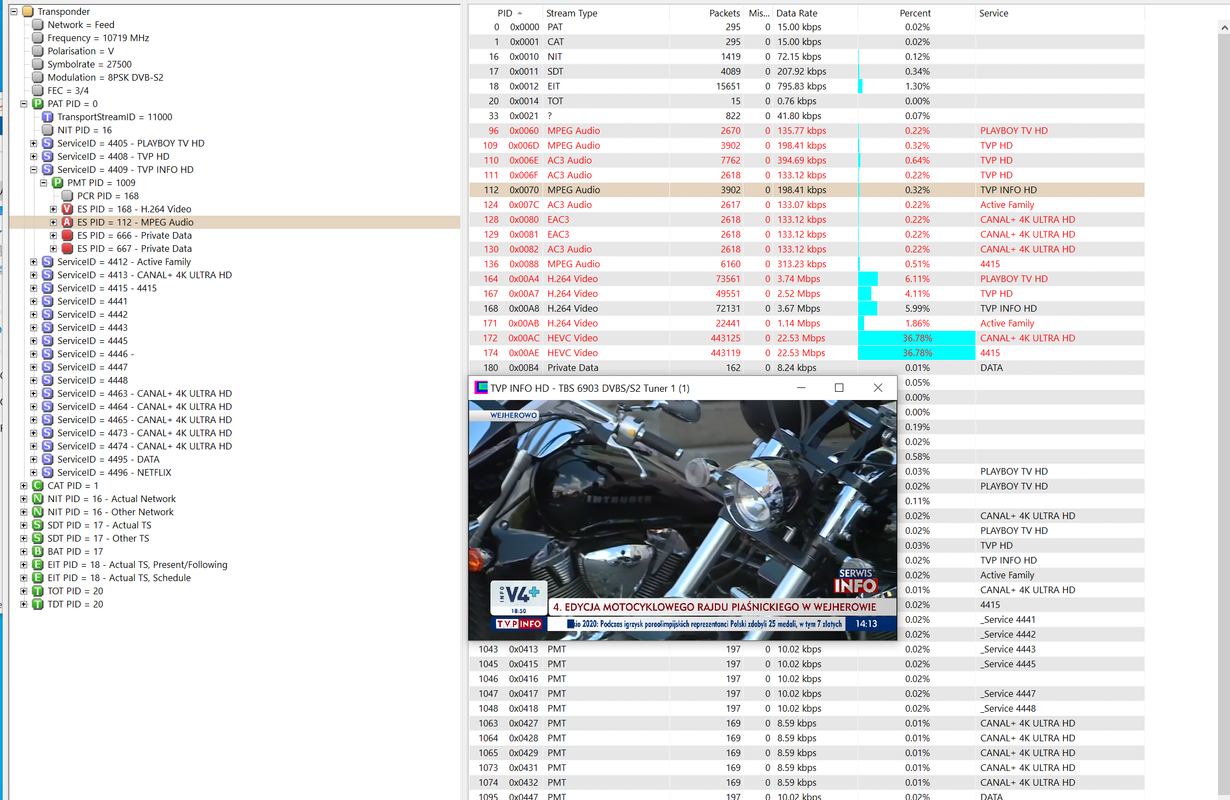This screenshot has height=800, width=1230.
Task: Click the icon beside PCR PID = 168
Action: pyautogui.click(x=67, y=196)
